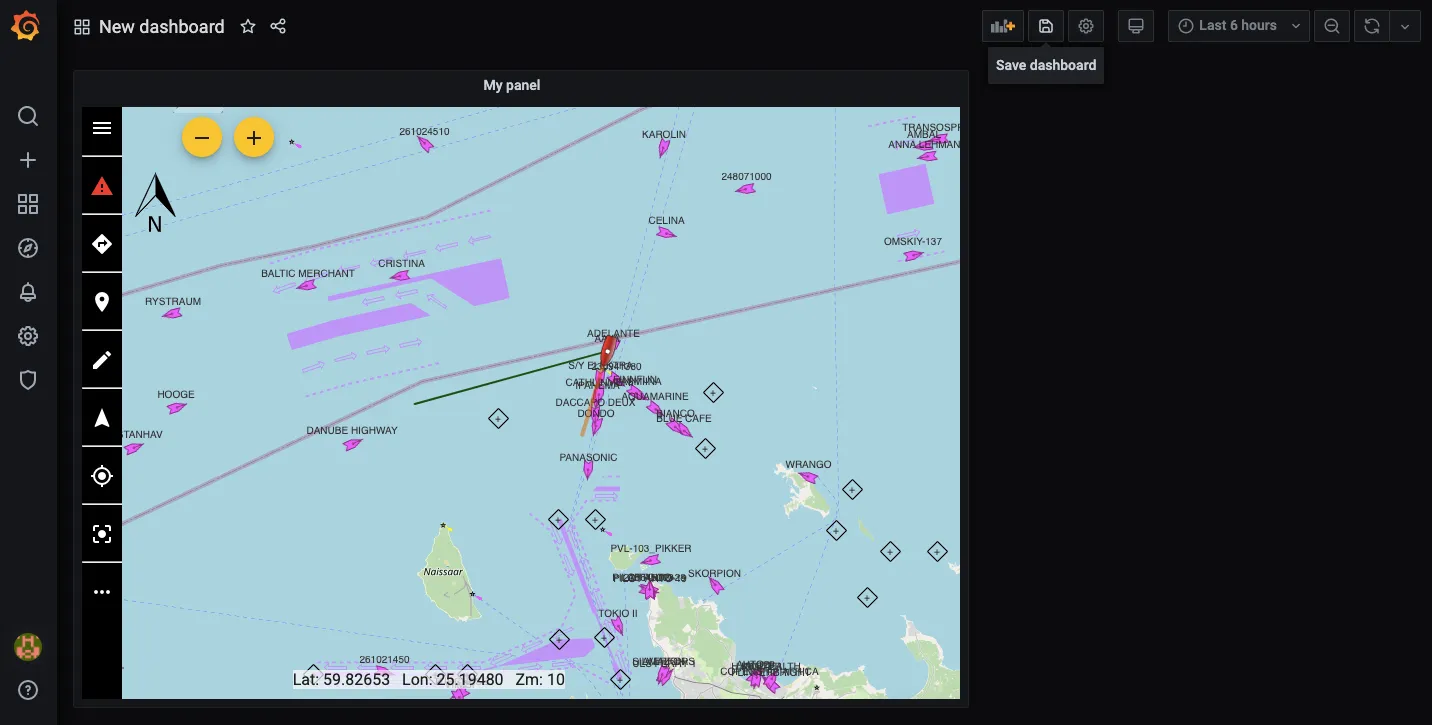Zoom out the map with minus button

(x=202, y=138)
